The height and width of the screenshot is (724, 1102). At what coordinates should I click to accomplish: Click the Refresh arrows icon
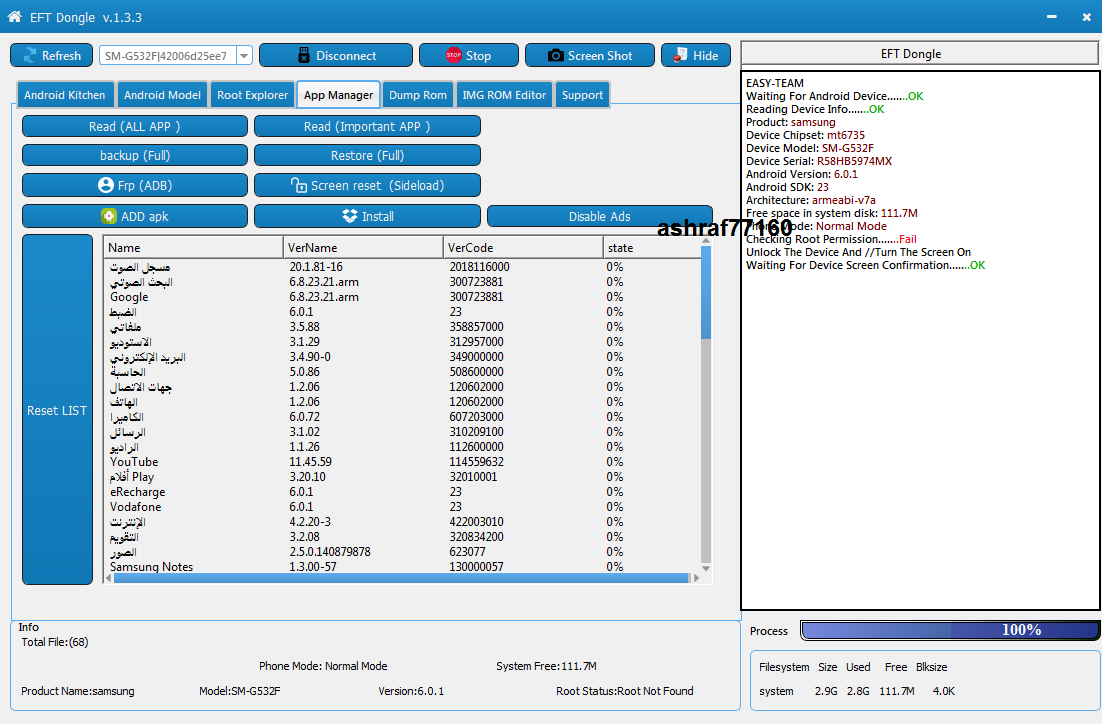tap(30, 56)
